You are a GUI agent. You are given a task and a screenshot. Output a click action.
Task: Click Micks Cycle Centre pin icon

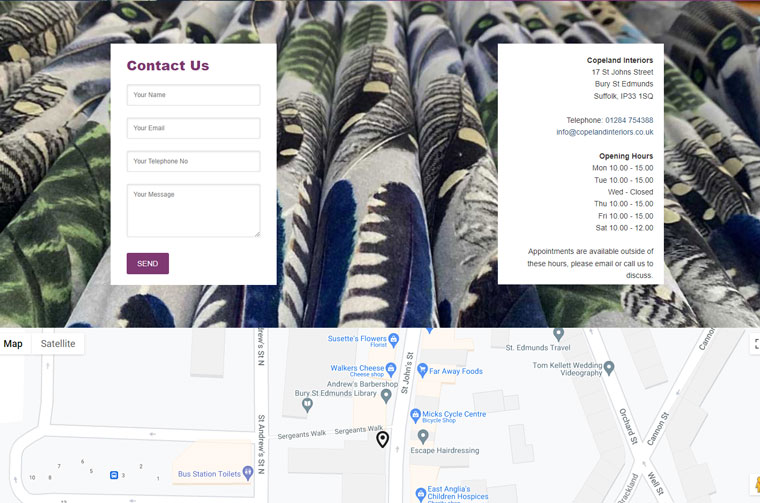(415, 415)
